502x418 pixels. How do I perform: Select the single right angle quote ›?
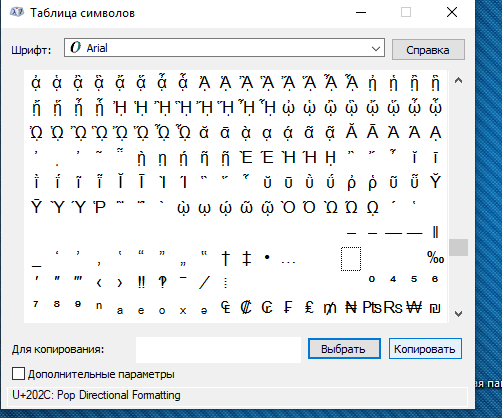(120, 283)
